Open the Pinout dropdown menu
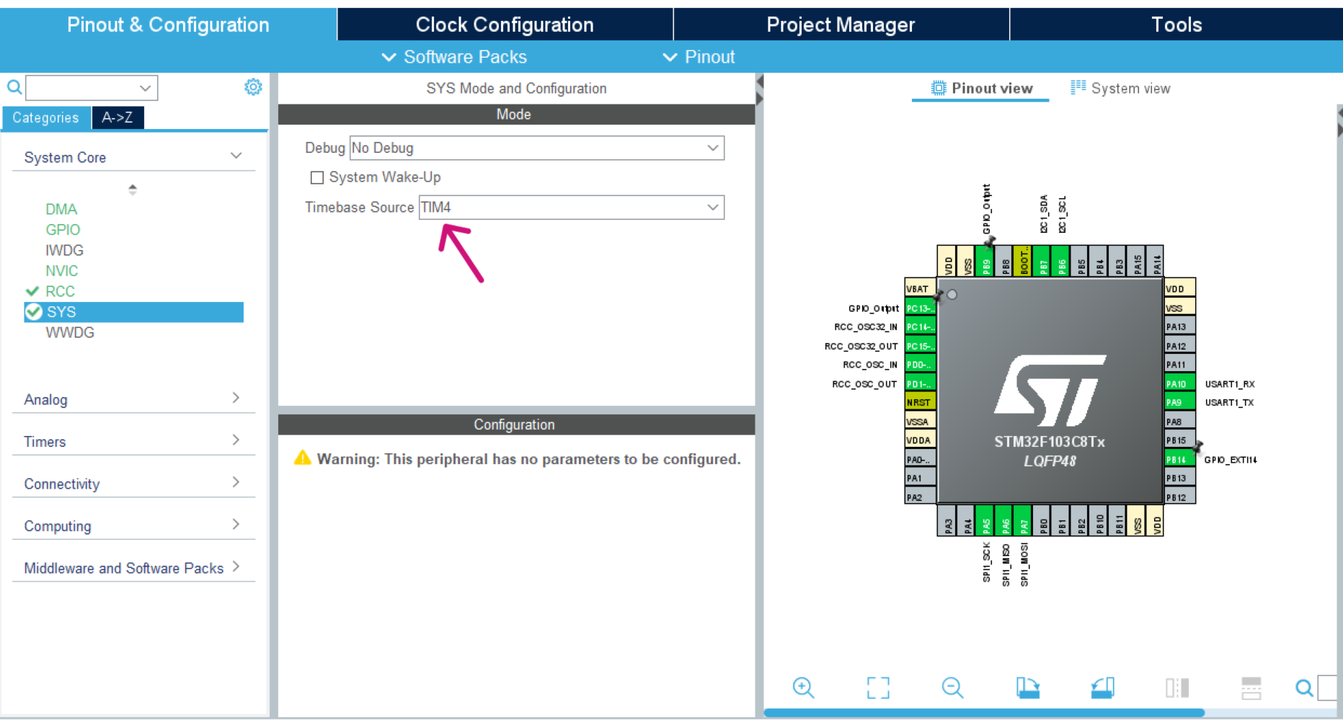Viewport: 1343px width, 720px height. tap(698, 57)
